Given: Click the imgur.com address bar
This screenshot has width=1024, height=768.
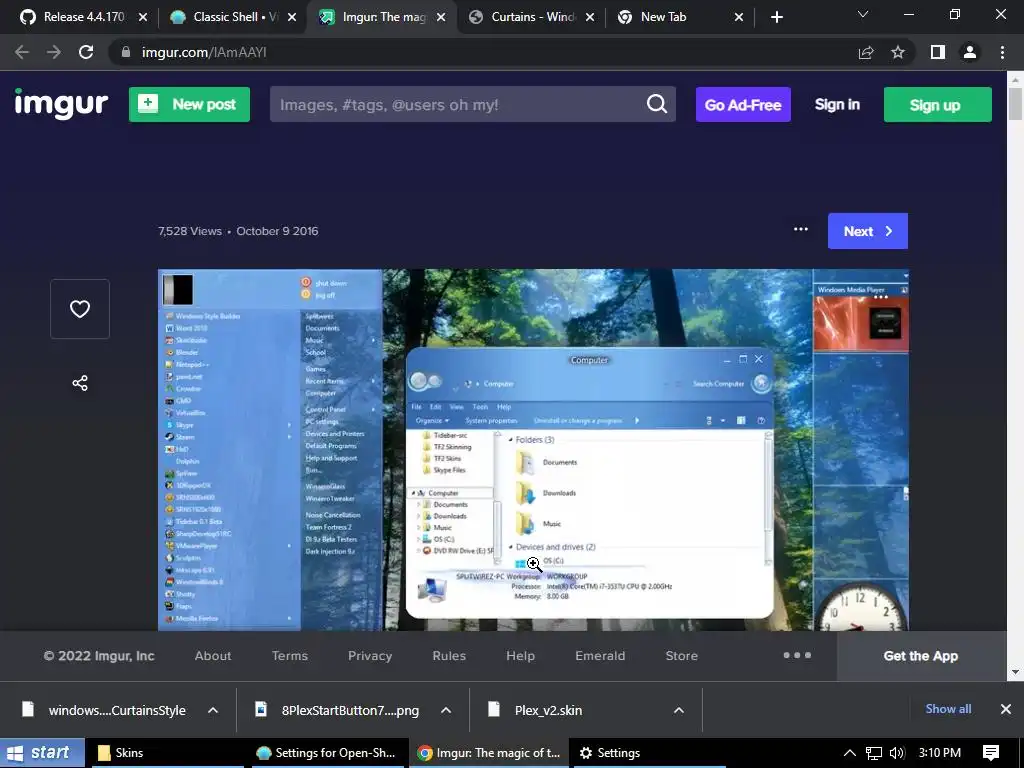Looking at the screenshot, I should pyautogui.click(x=483, y=52).
